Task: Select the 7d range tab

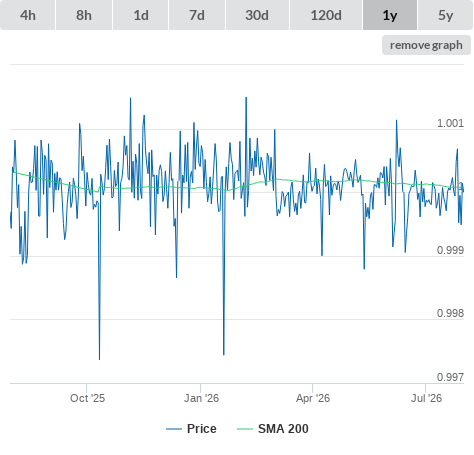Action: tap(197, 15)
